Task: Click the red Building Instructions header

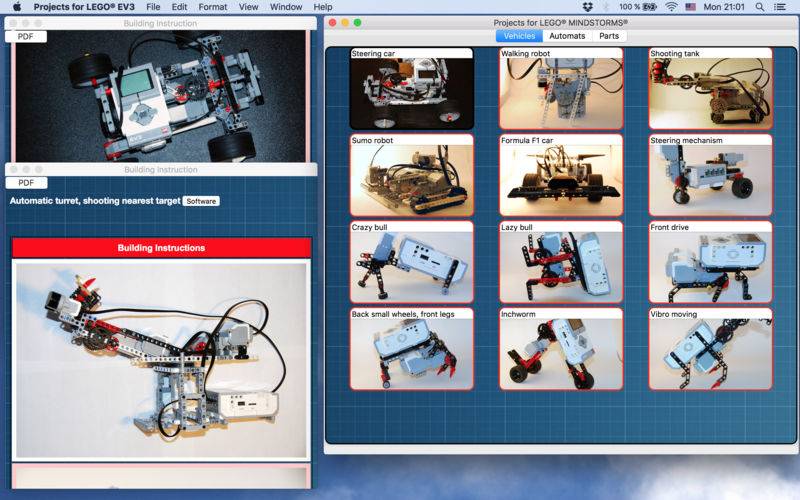Action: tap(161, 248)
